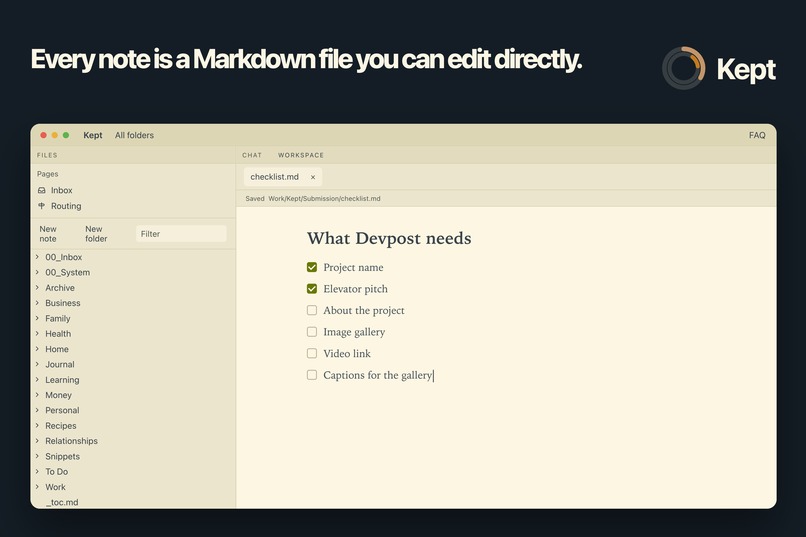The image size is (806, 537).
Task: Open the All folders menu item
Action: tap(134, 135)
